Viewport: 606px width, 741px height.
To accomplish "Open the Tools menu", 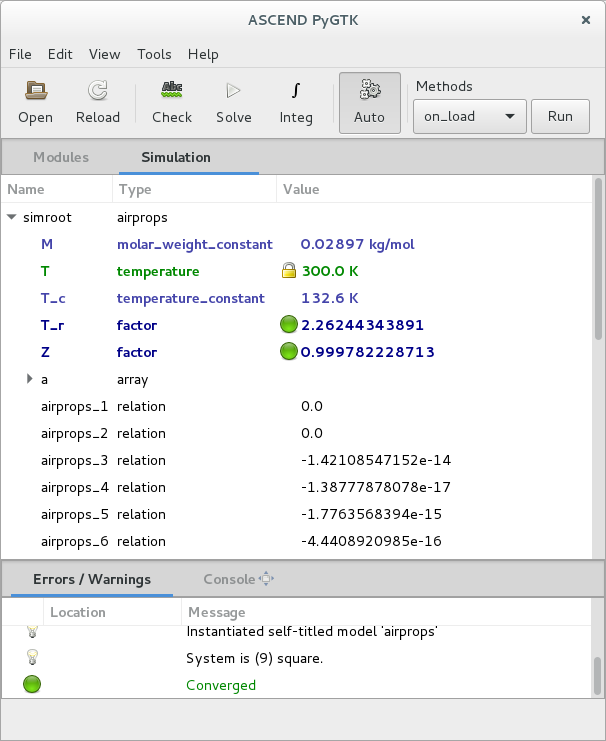I will pyautogui.click(x=154, y=54).
